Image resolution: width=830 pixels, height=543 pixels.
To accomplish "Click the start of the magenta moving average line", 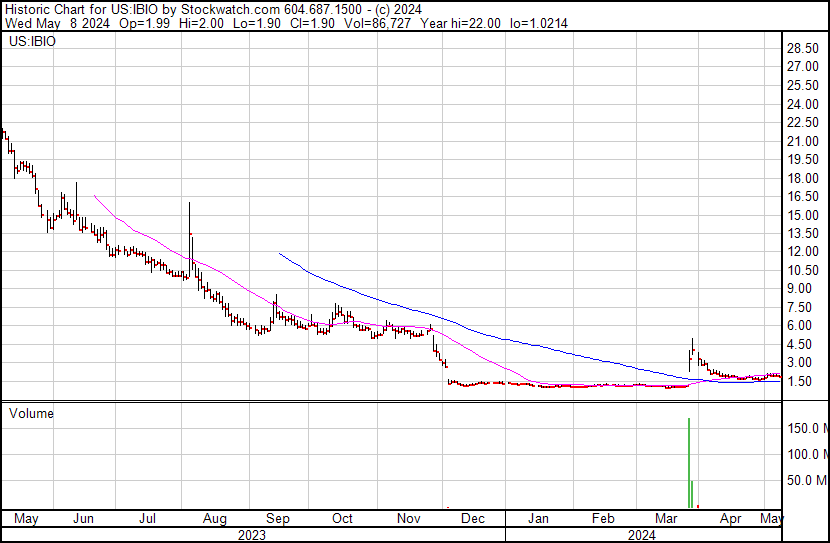I will (94, 196).
